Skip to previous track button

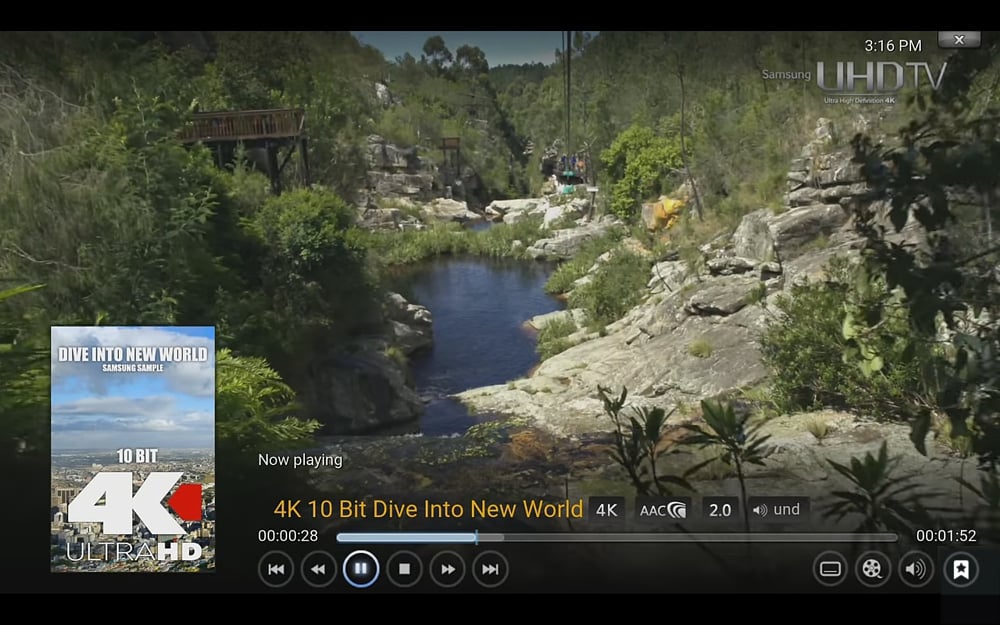[x=276, y=569]
